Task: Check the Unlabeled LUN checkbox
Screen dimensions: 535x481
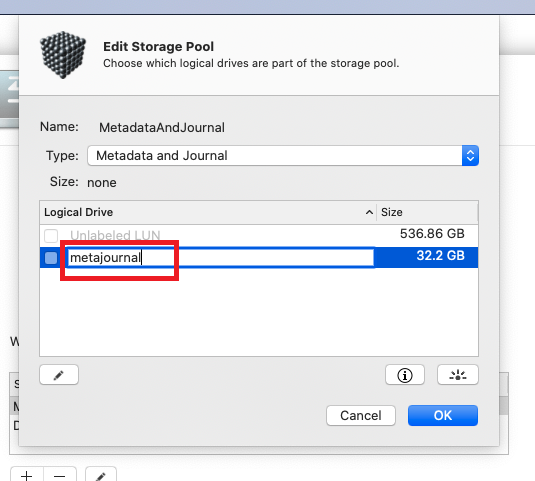Action: click(x=51, y=235)
